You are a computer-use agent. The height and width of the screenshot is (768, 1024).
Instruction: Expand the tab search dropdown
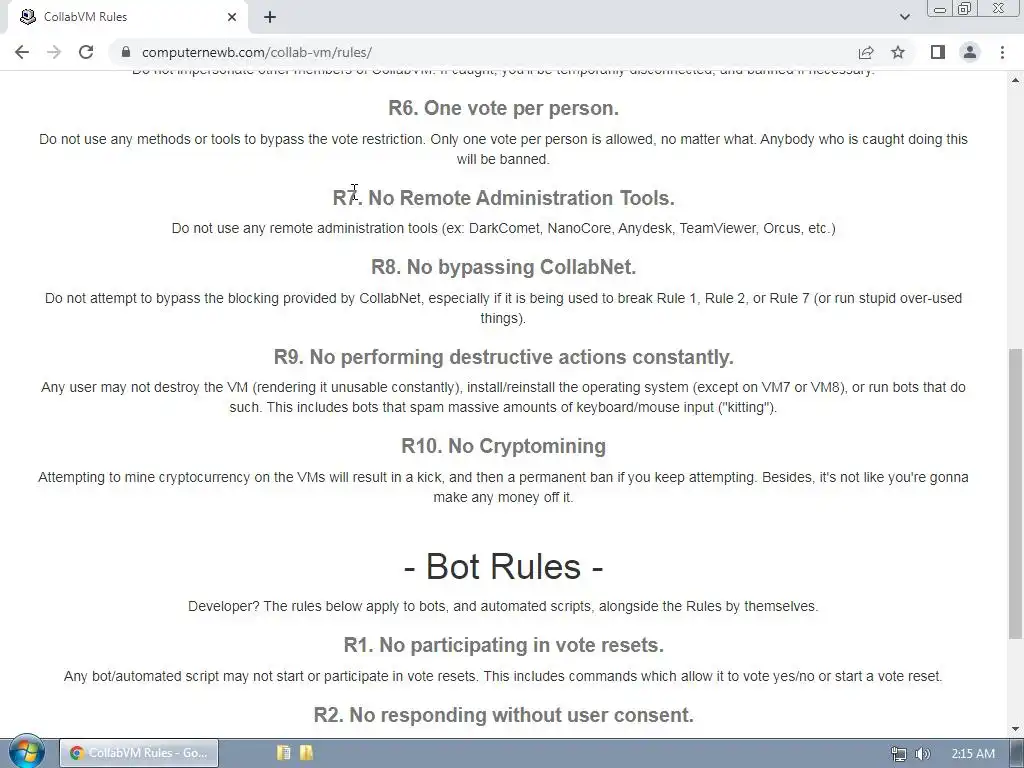coord(904,17)
